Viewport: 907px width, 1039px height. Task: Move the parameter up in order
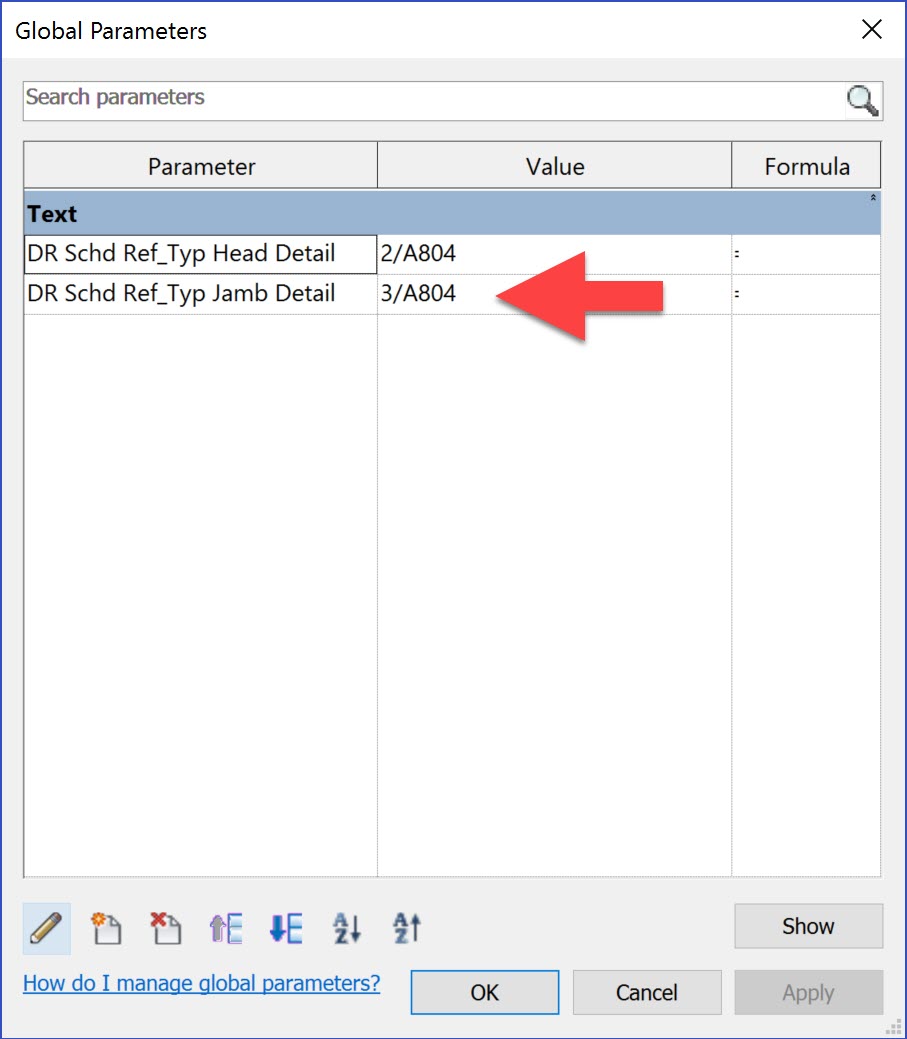point(224,928)
